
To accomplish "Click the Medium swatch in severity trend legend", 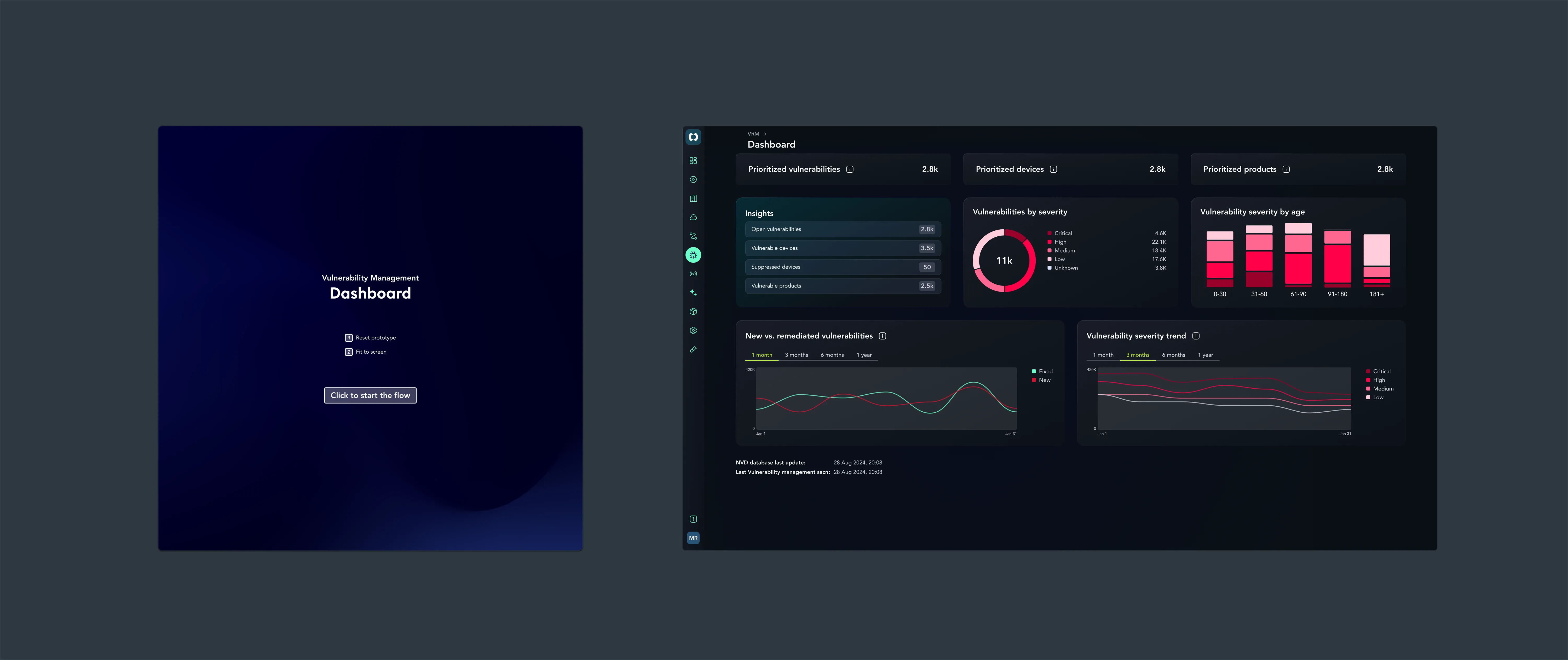I will coord(1368,389).
